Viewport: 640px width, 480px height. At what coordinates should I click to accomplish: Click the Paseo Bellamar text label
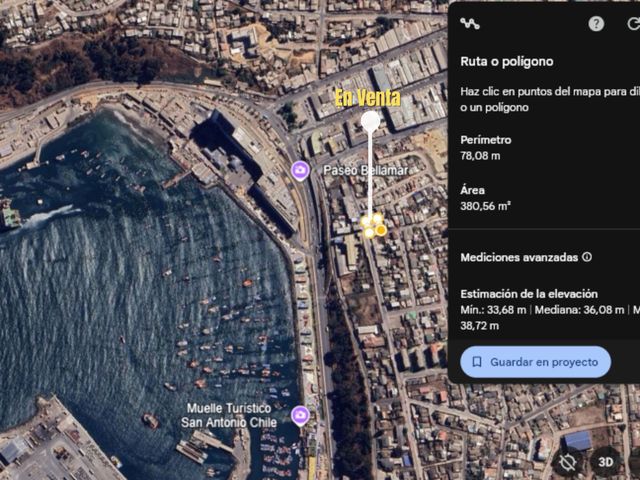(365, 171)
